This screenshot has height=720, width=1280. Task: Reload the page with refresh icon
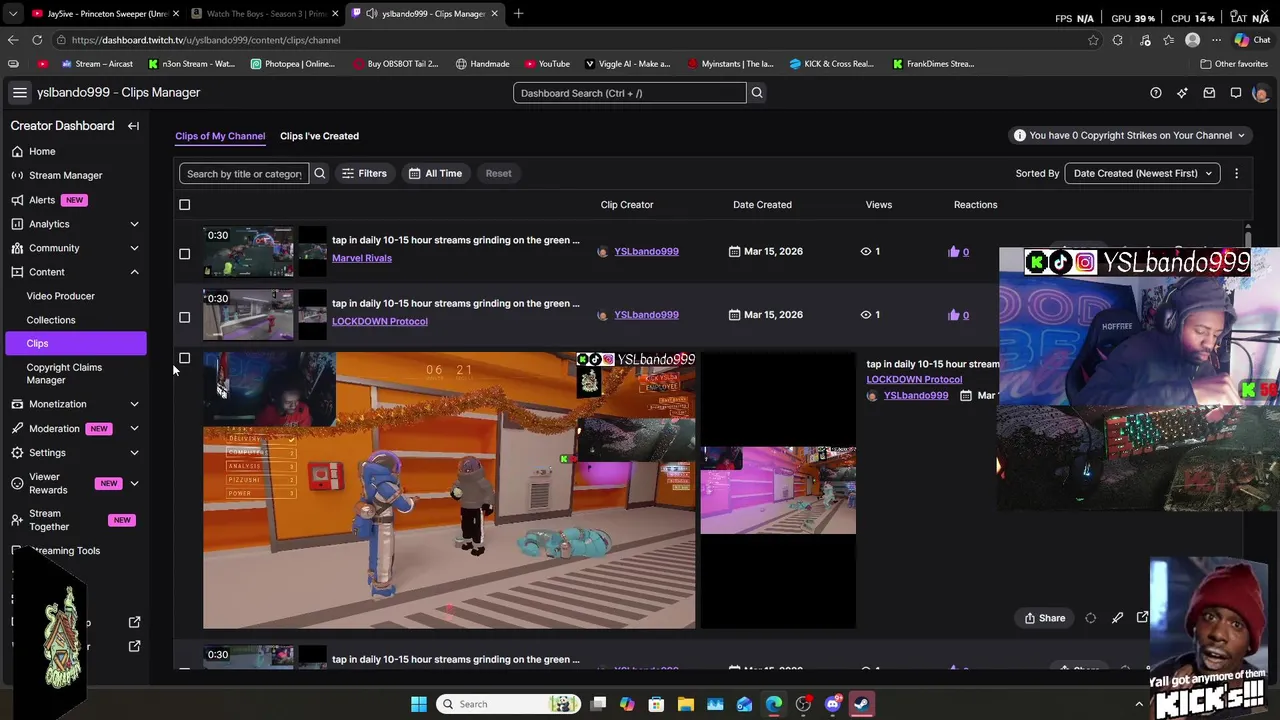[37, 40]
